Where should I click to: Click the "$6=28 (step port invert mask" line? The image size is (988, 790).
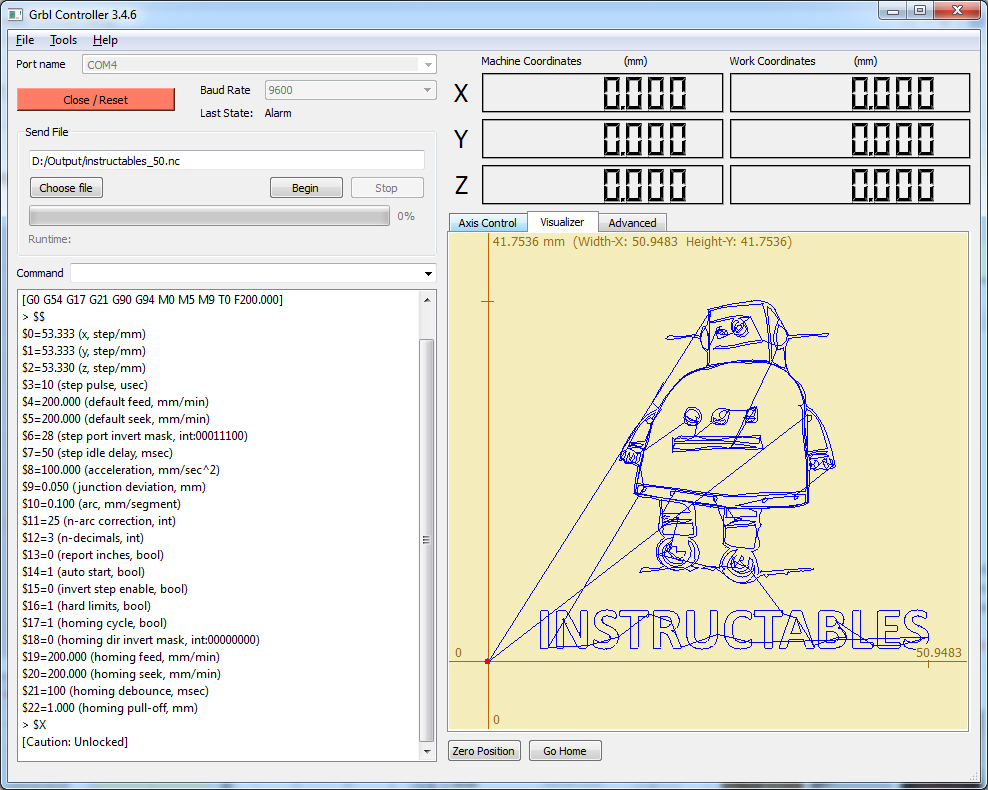(135, 435)
